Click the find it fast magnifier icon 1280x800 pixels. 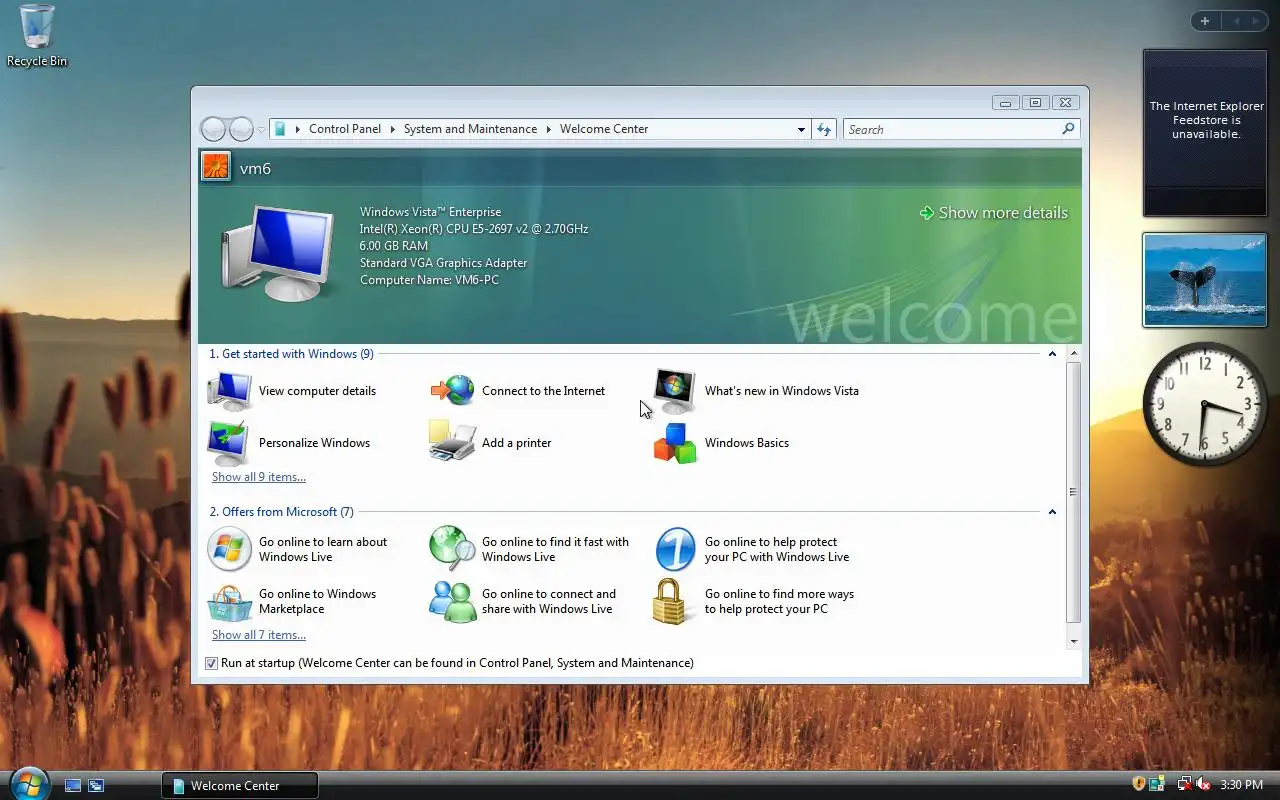(452, 549)
